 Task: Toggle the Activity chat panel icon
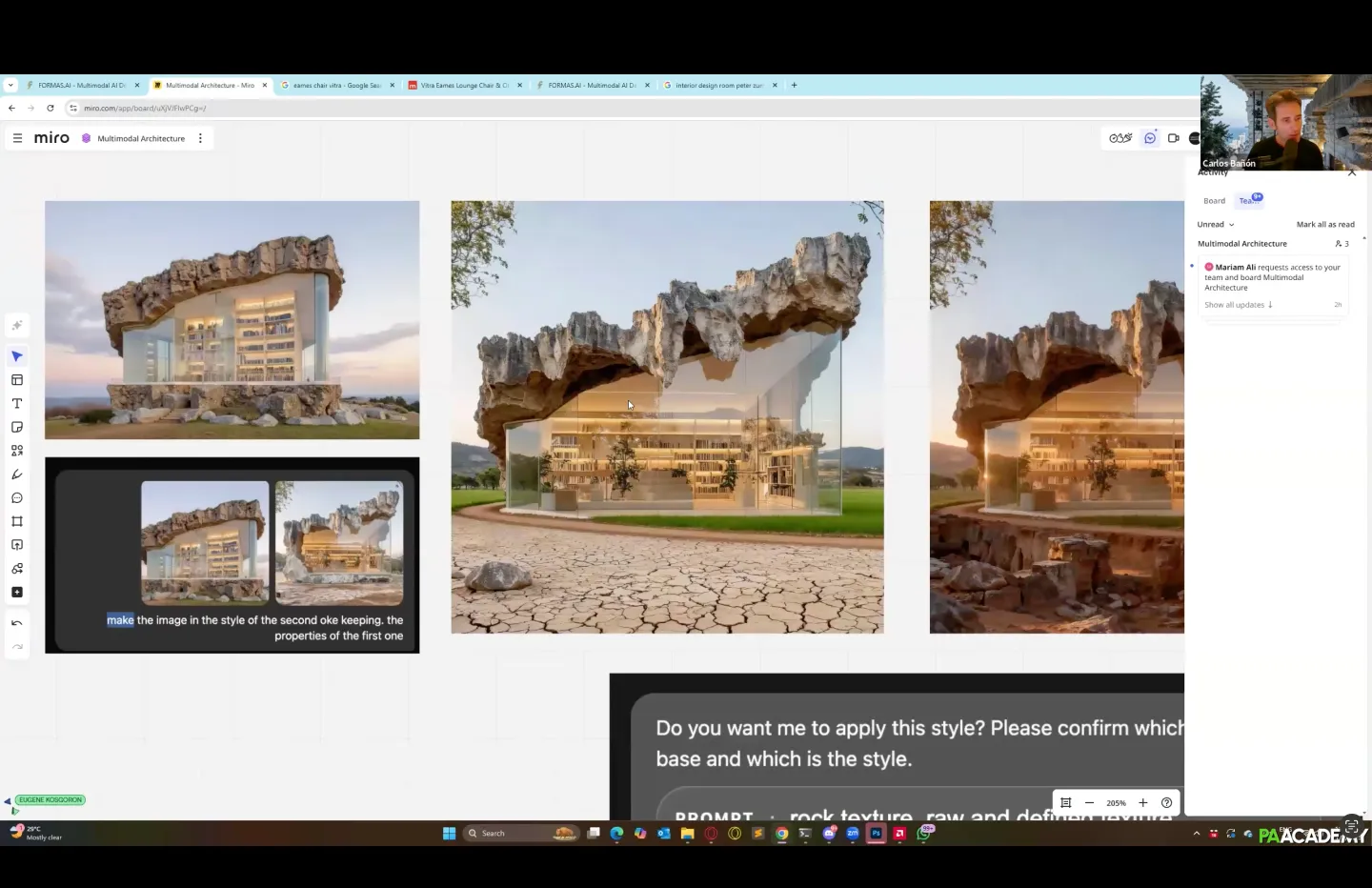(1150, 138)
